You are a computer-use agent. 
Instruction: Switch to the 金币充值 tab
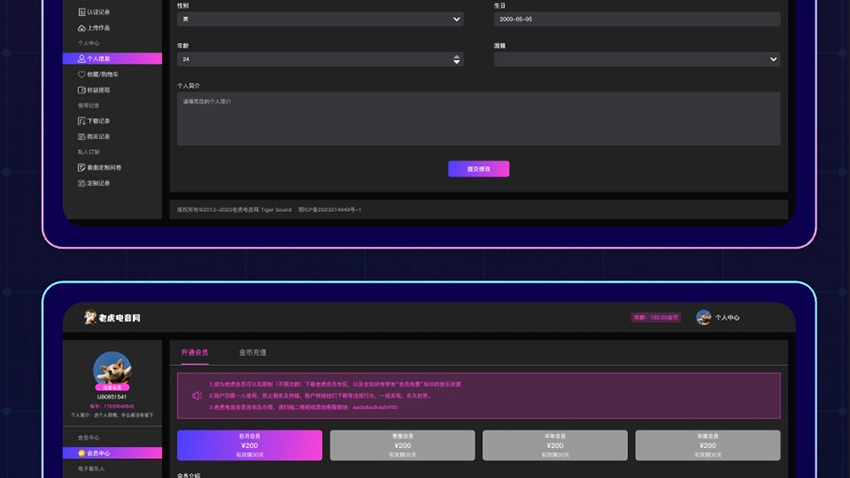[252, 353]
